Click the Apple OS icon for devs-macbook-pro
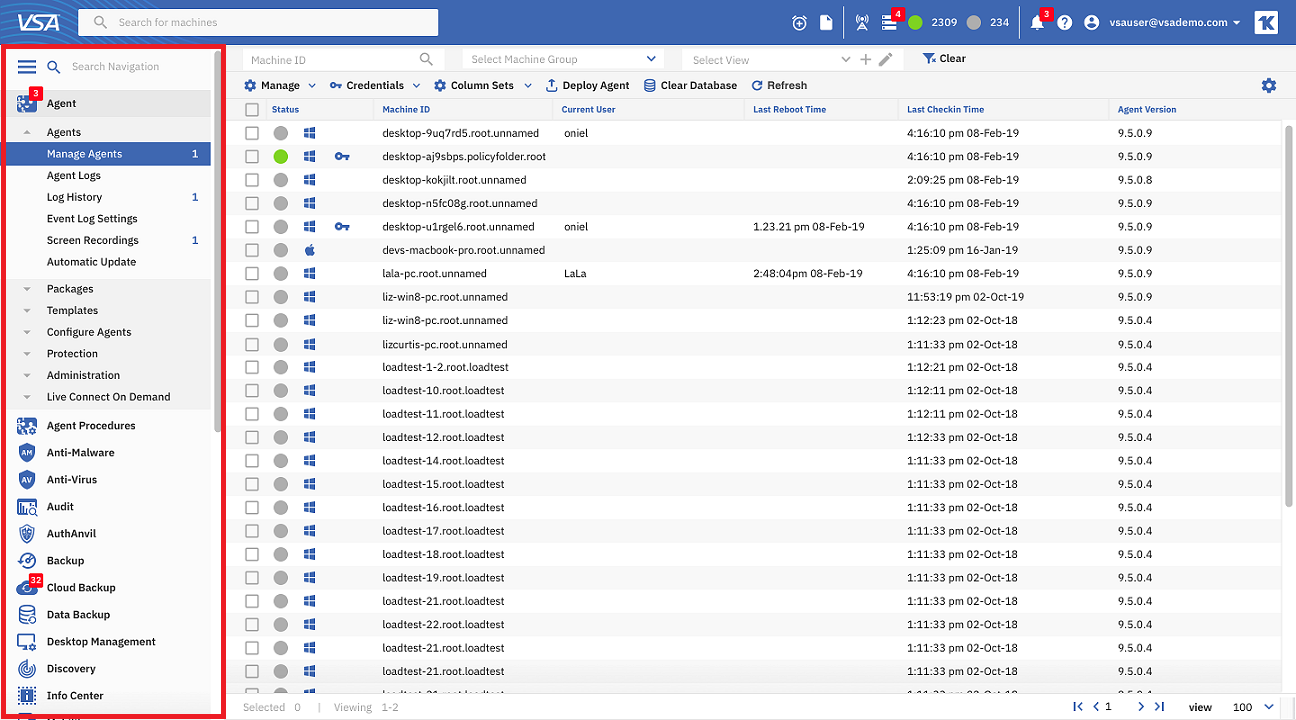The height and width of the screenshot is (720, 1296). 310,250
